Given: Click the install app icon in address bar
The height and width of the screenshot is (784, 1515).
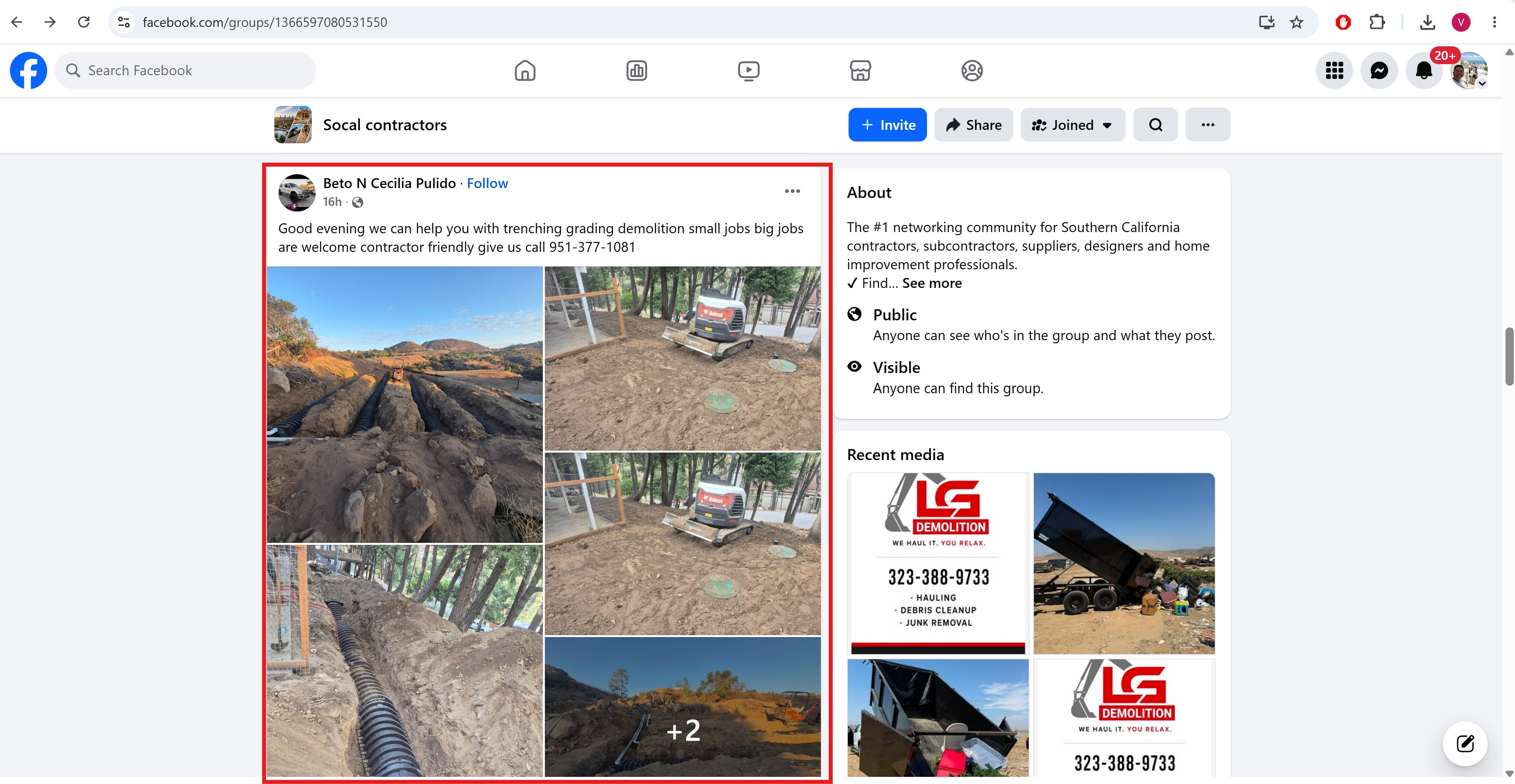Looking at the screenshot, I should point(1266,22).
